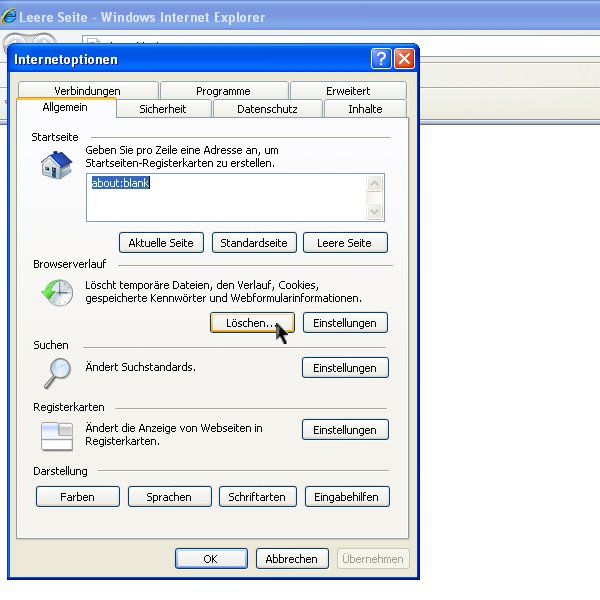Viewport: 600px width, 600px height.
Task: Select the Allgemein tab
Action: (65, 108)
